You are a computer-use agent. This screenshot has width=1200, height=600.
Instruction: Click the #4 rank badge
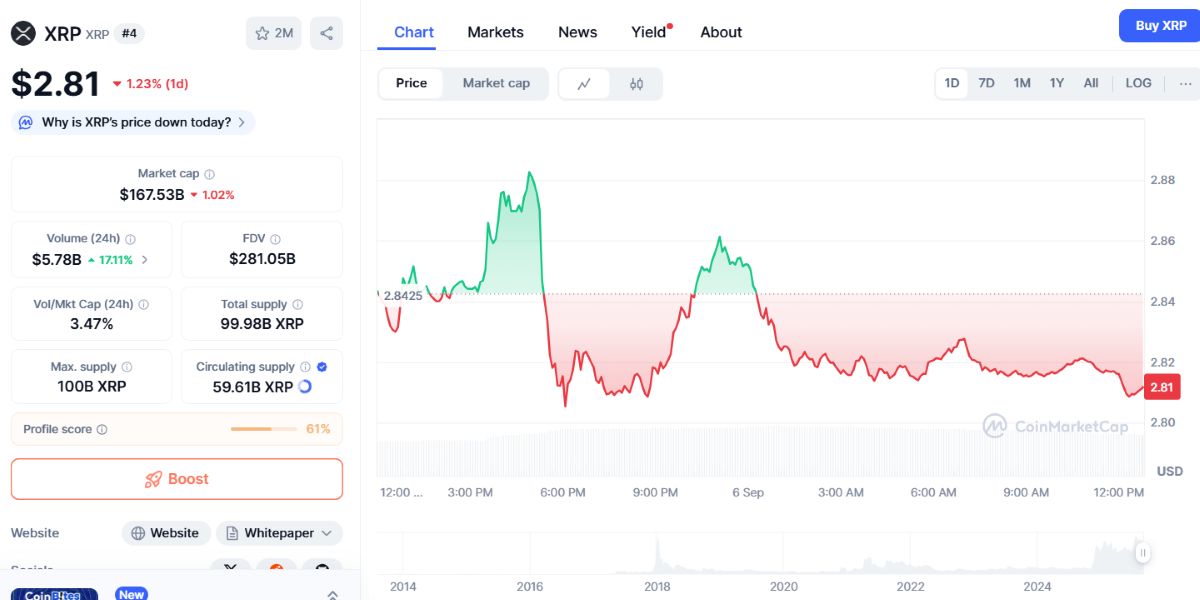tap(129, 34)
